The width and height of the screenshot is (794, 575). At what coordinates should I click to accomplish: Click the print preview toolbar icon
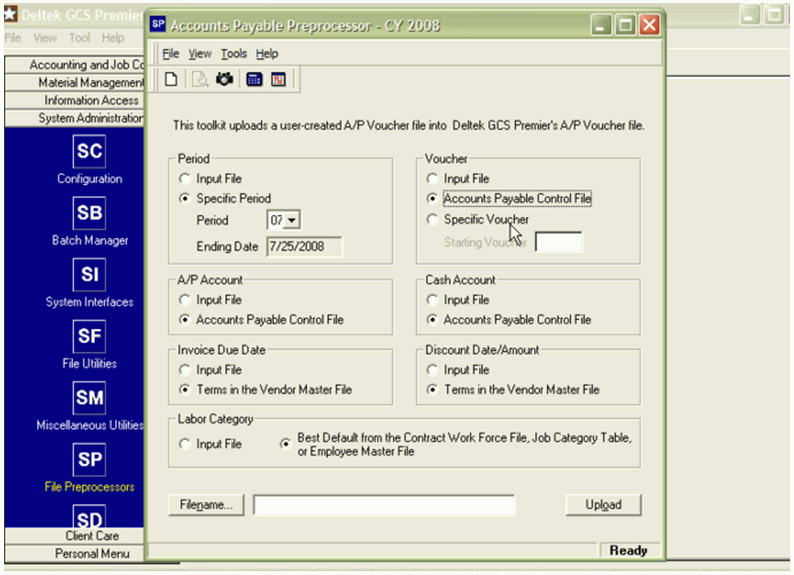[x=200, y=79]
